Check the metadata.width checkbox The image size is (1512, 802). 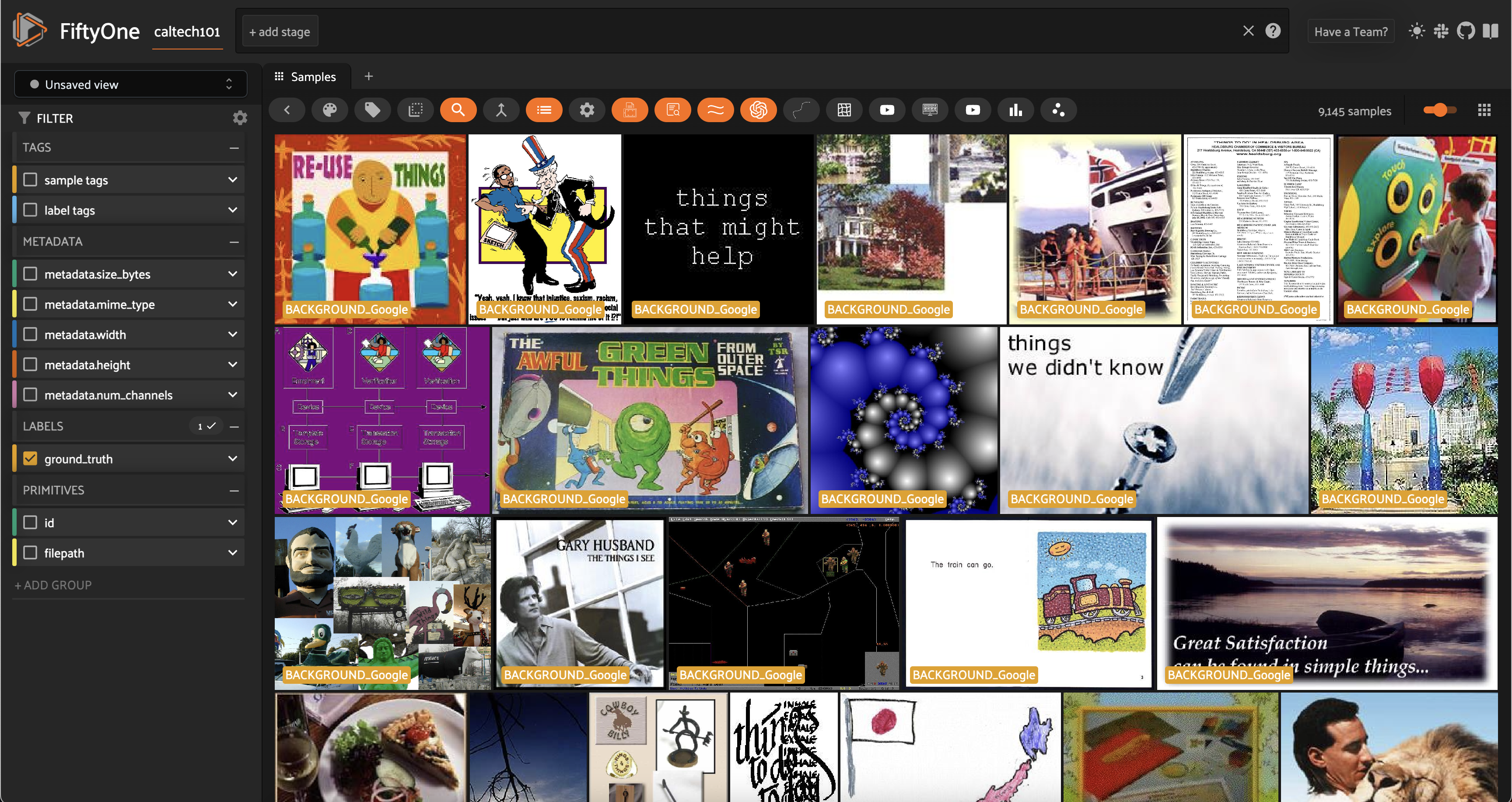(x=30, y=334)
